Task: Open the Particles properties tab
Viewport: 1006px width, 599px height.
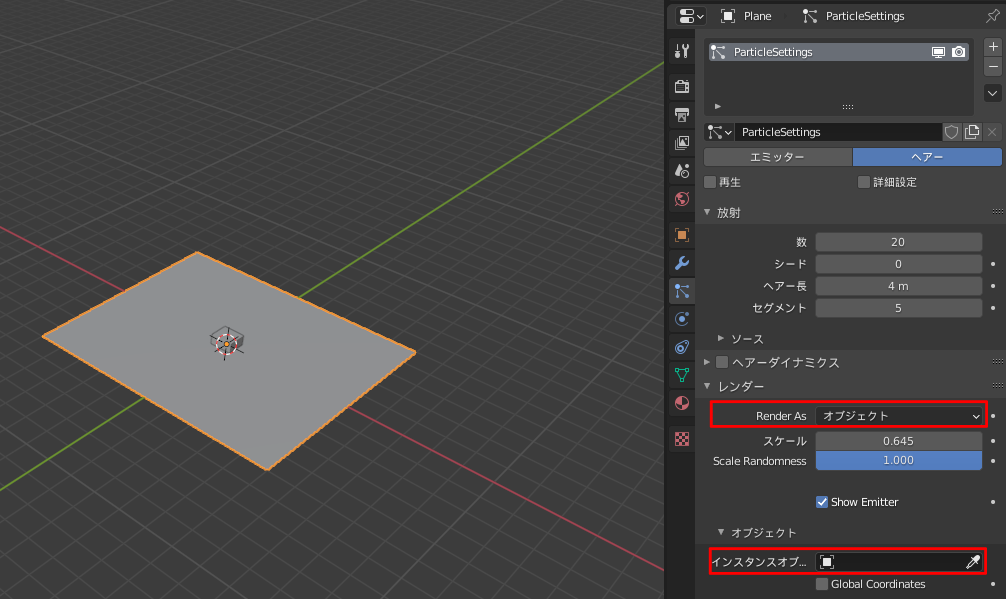Action: click(681, 291)
